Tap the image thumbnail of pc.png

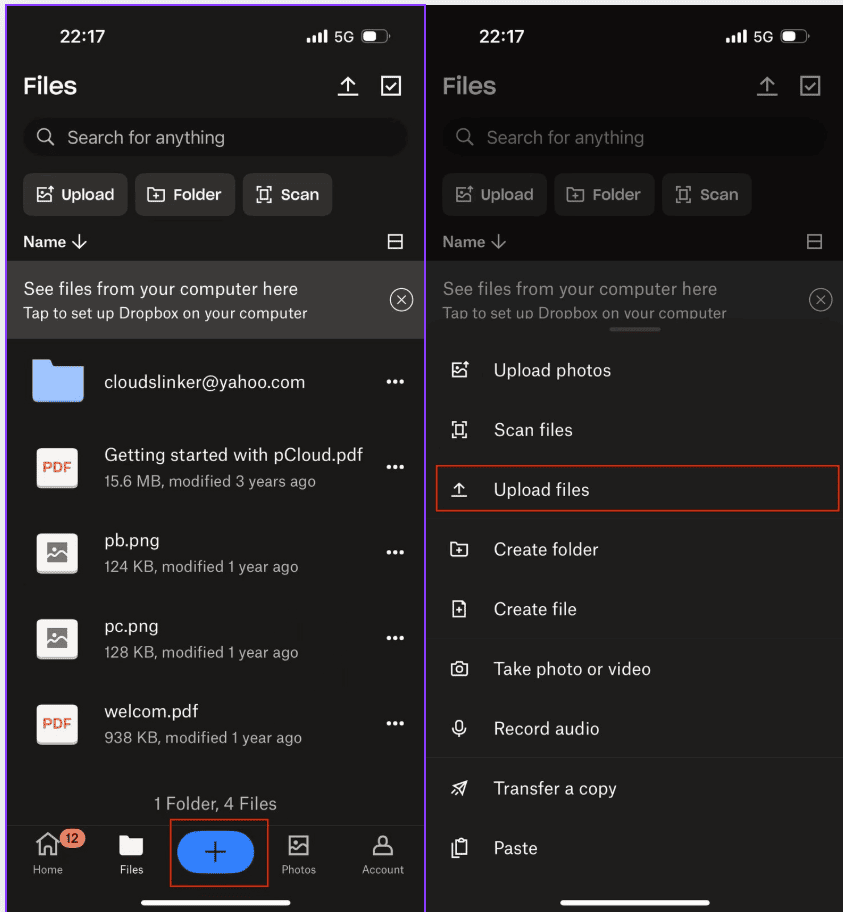click(x=57, y=639)
